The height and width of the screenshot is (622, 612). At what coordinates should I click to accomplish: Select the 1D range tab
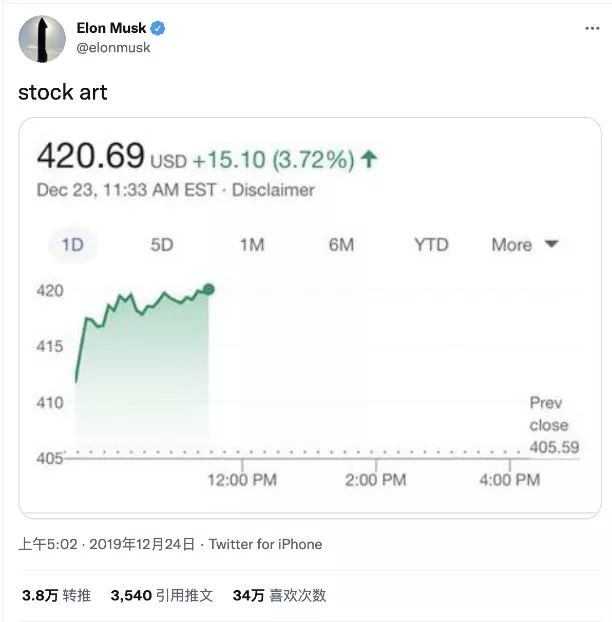point(72,245)
